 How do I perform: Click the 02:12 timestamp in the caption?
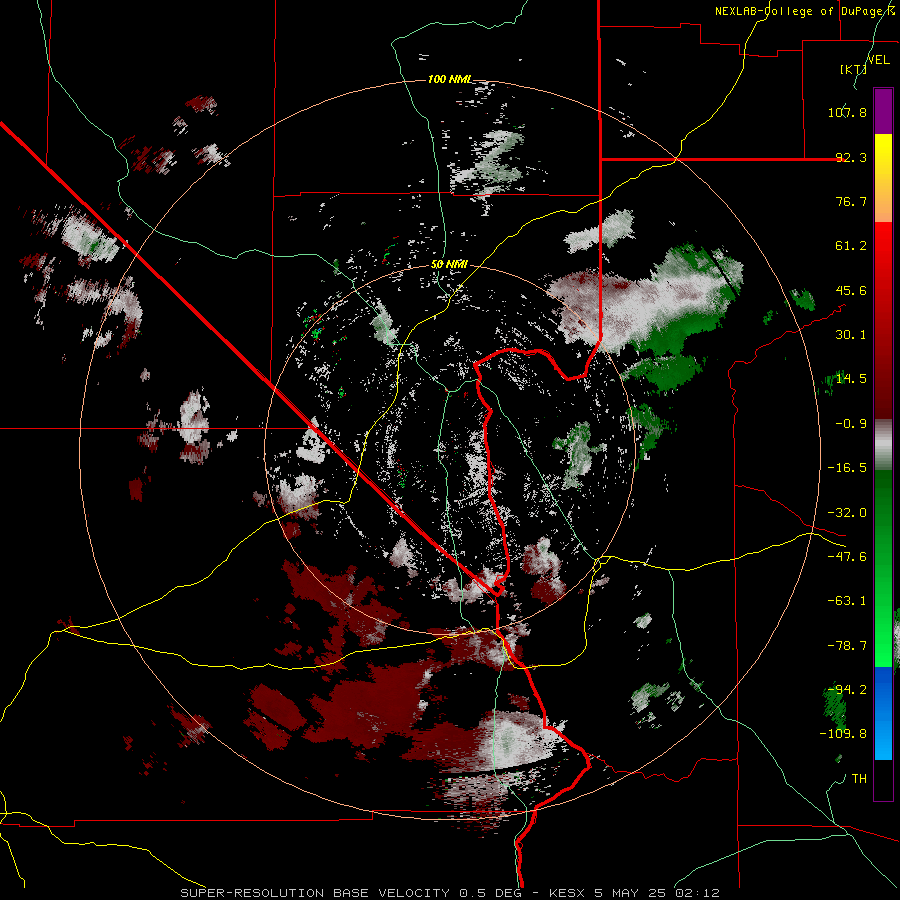point(697,893)
